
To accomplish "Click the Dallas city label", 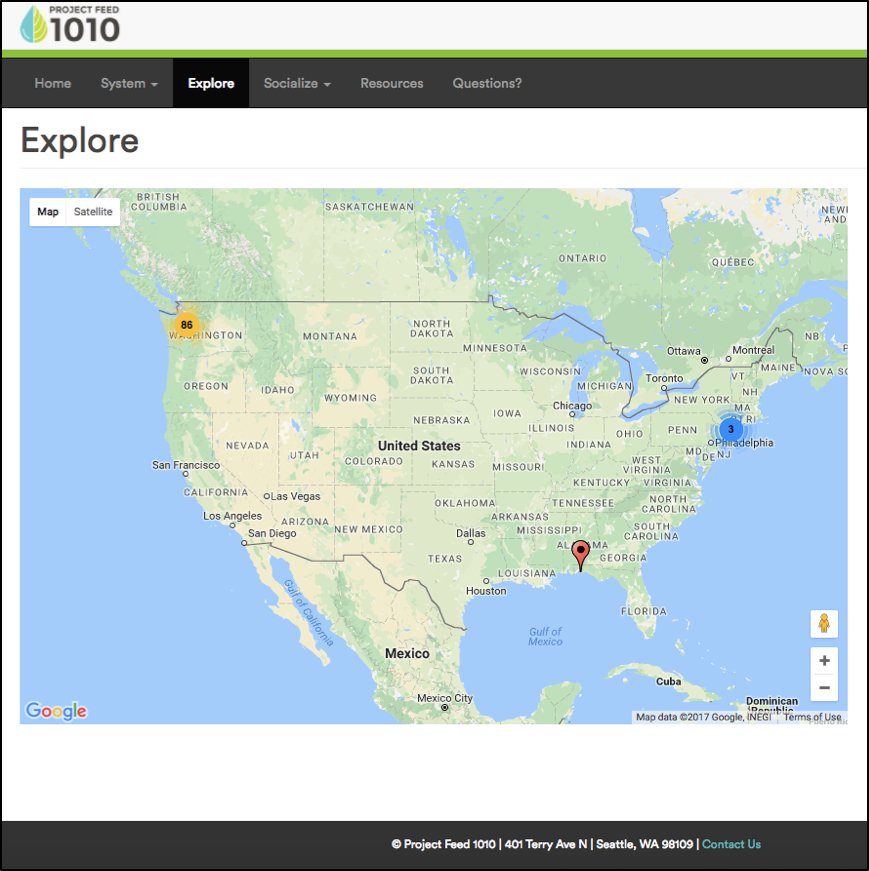I will 471,533.
